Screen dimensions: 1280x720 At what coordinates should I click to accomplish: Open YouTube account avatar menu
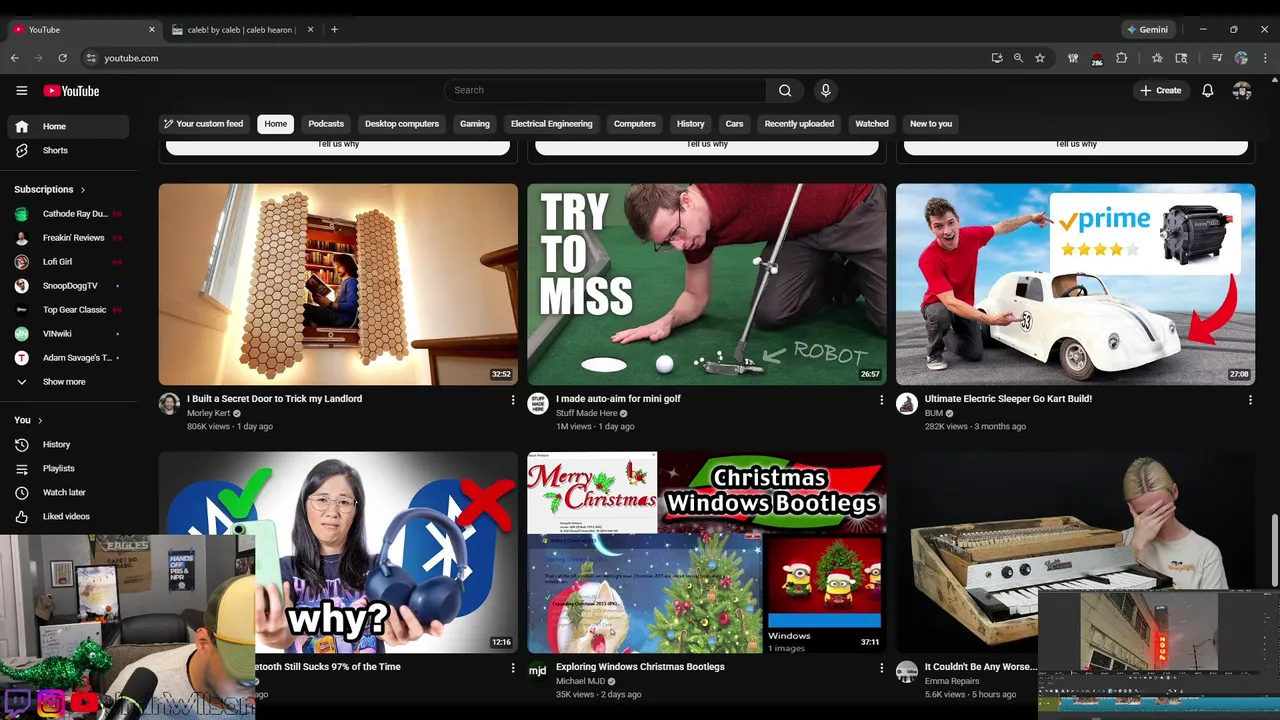1242,90
